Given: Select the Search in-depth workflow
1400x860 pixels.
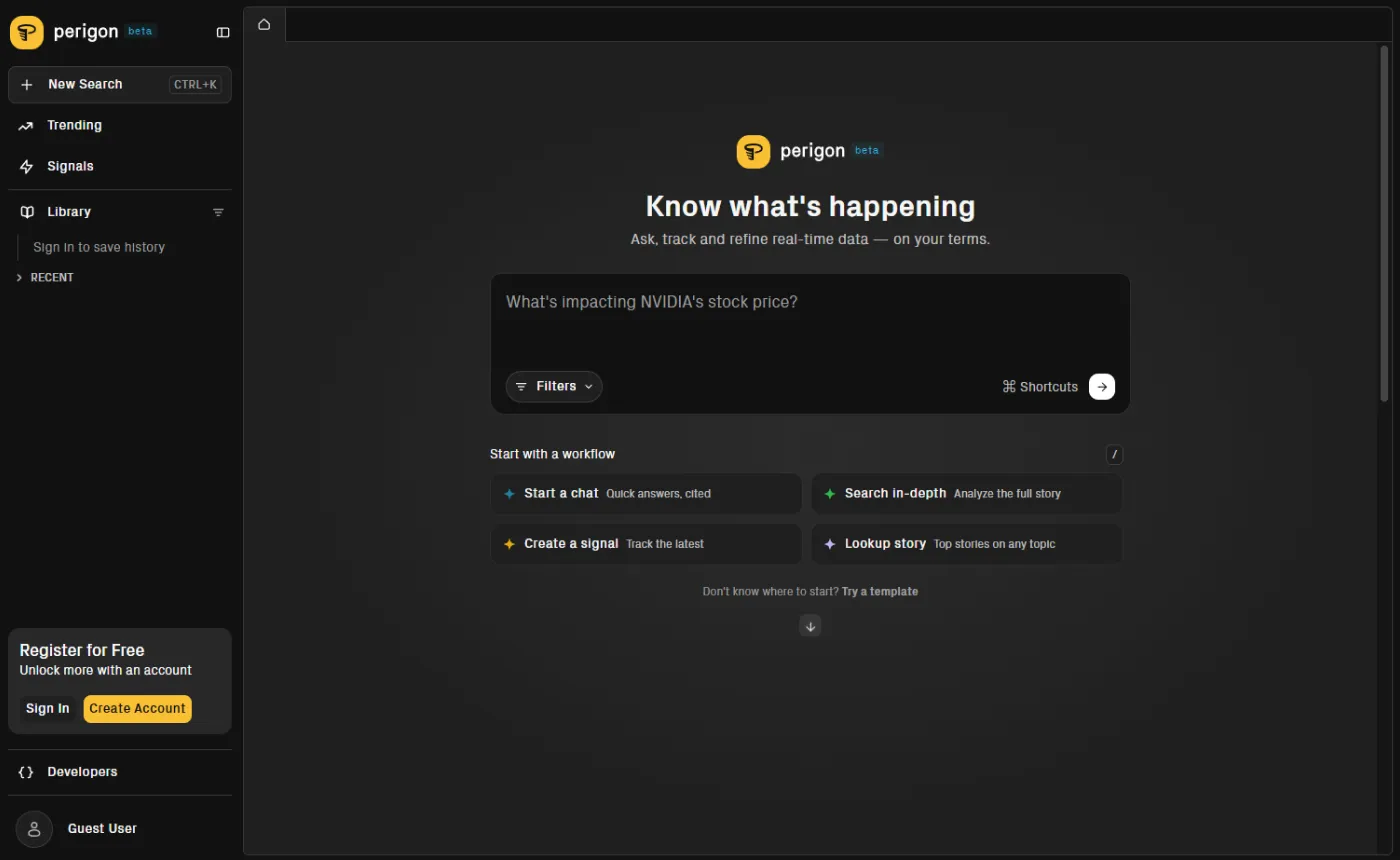Looking at the screenshot, I should [x=967, y=493].
